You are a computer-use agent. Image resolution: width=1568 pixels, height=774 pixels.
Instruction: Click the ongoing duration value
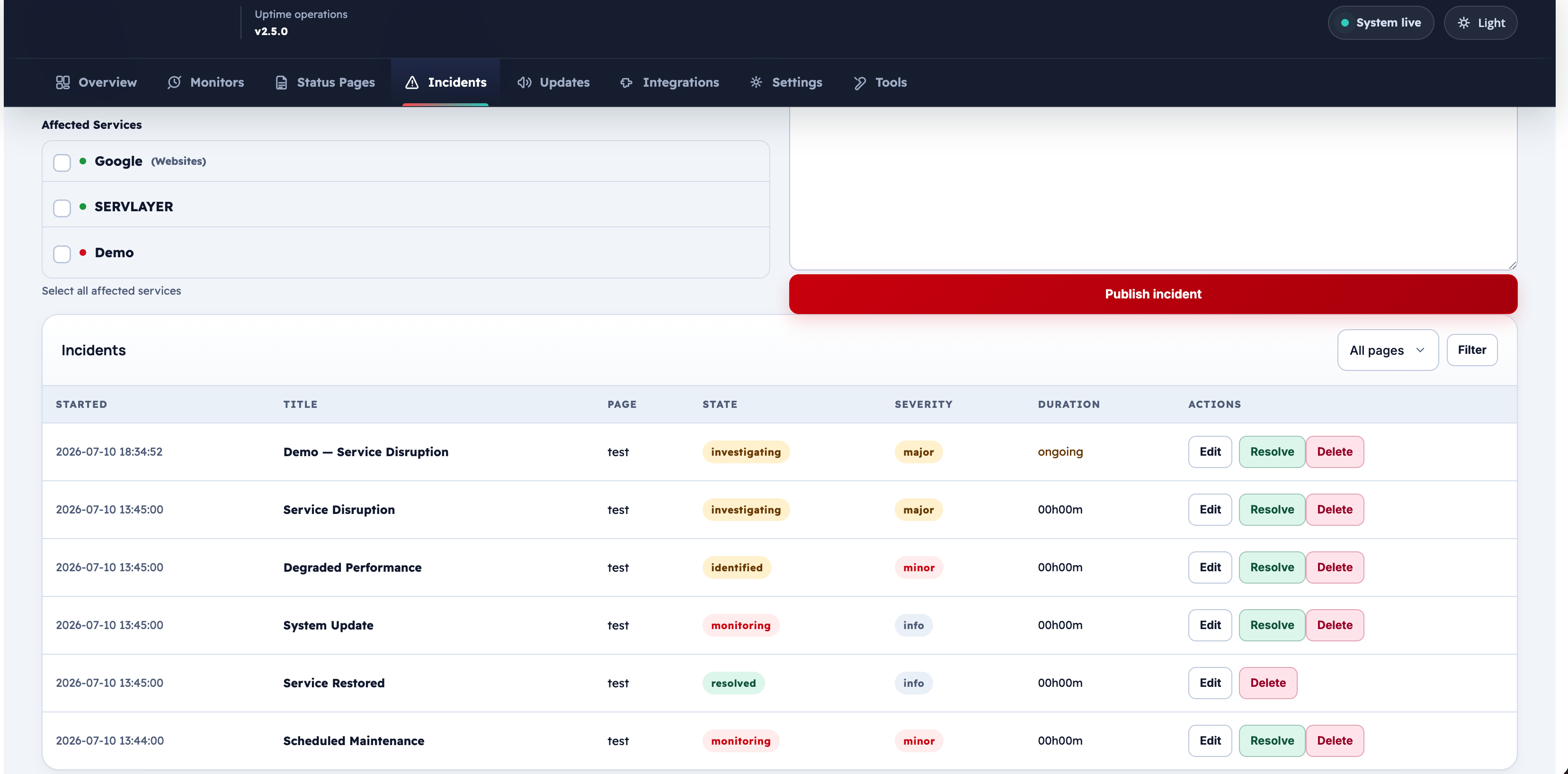tap(1060, 452)
